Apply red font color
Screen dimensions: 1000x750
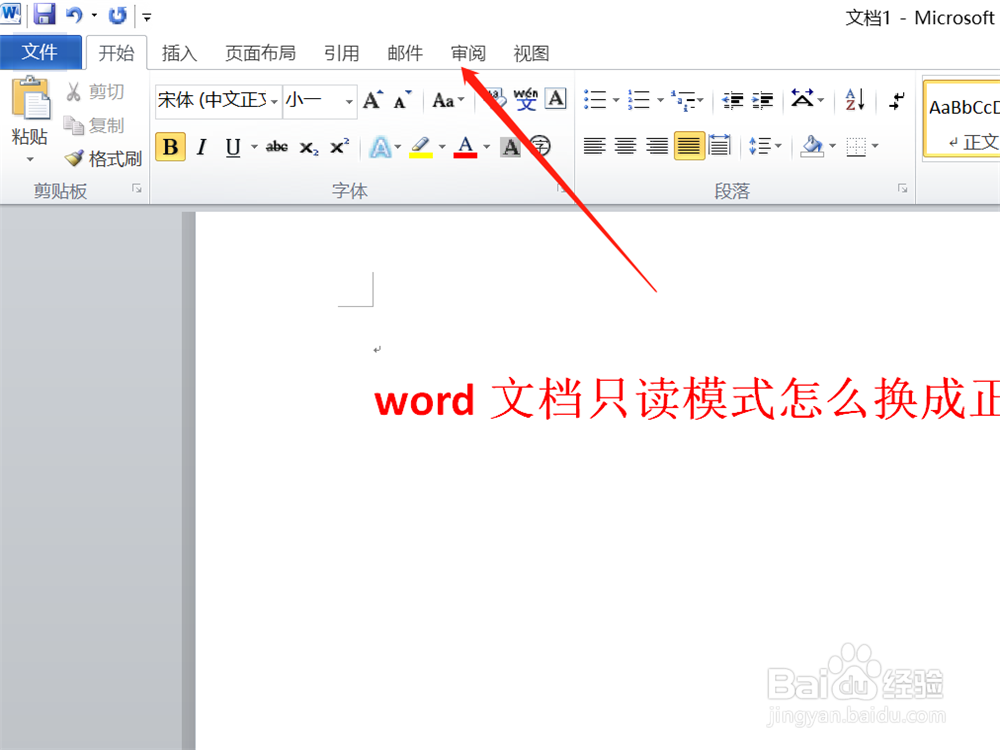click(x=466, y=147)
